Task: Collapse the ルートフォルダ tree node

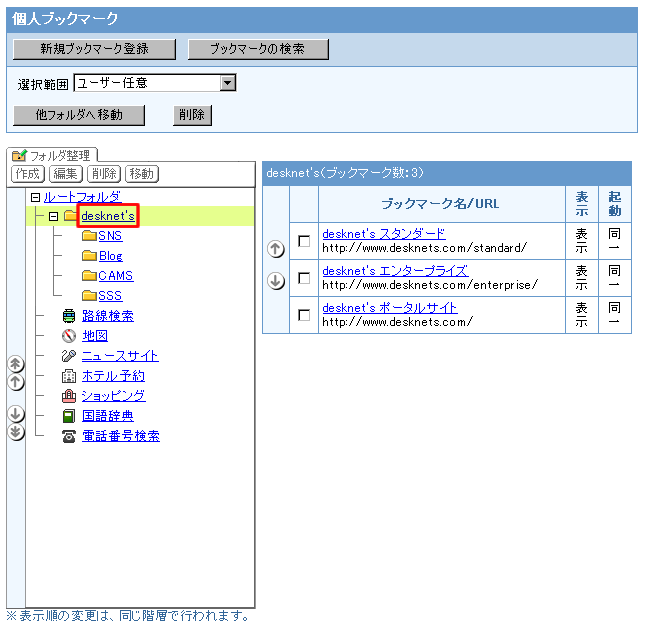Action: pyautogui.click(x=35, y=197)
